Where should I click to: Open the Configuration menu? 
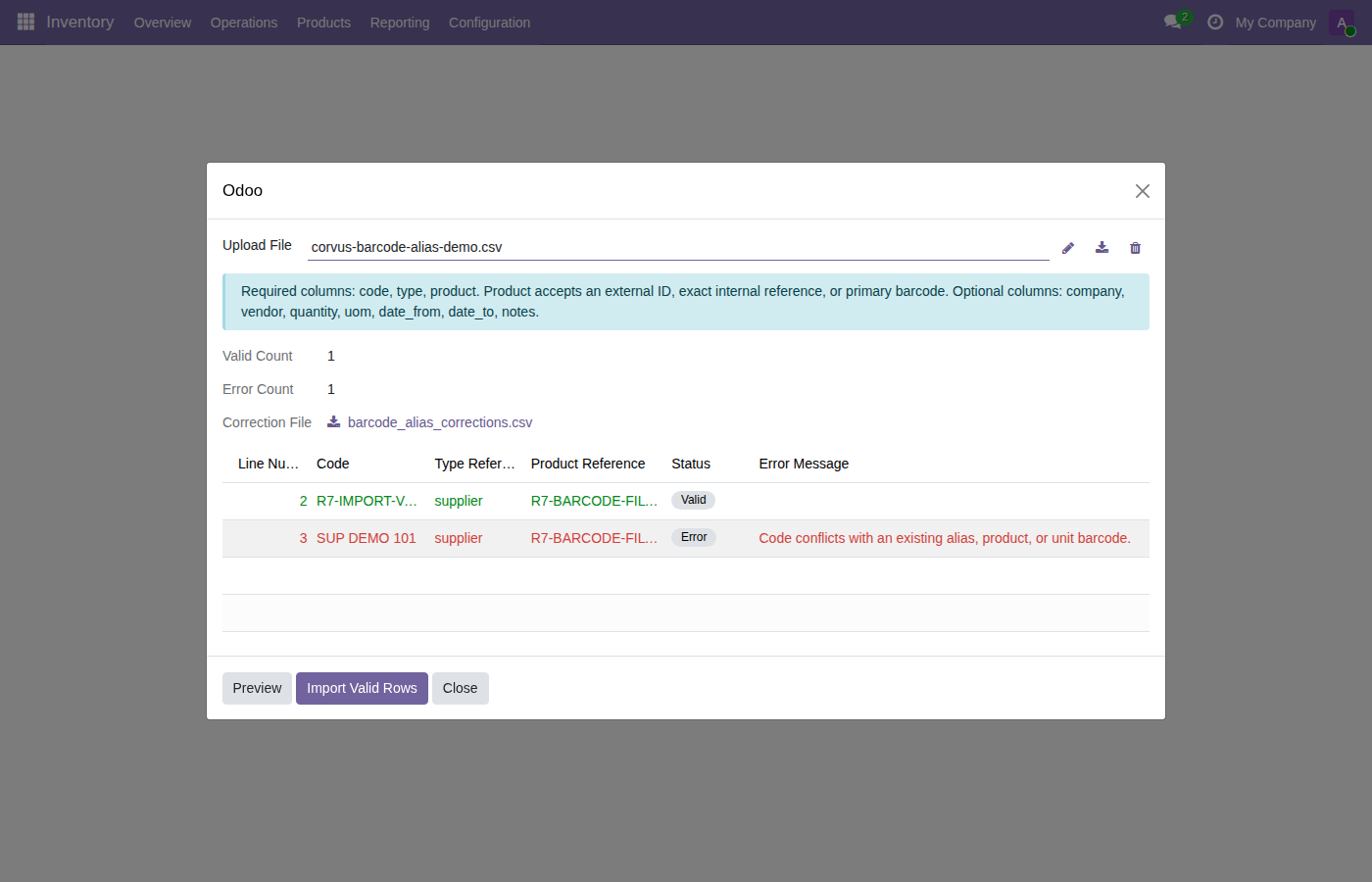489,23
